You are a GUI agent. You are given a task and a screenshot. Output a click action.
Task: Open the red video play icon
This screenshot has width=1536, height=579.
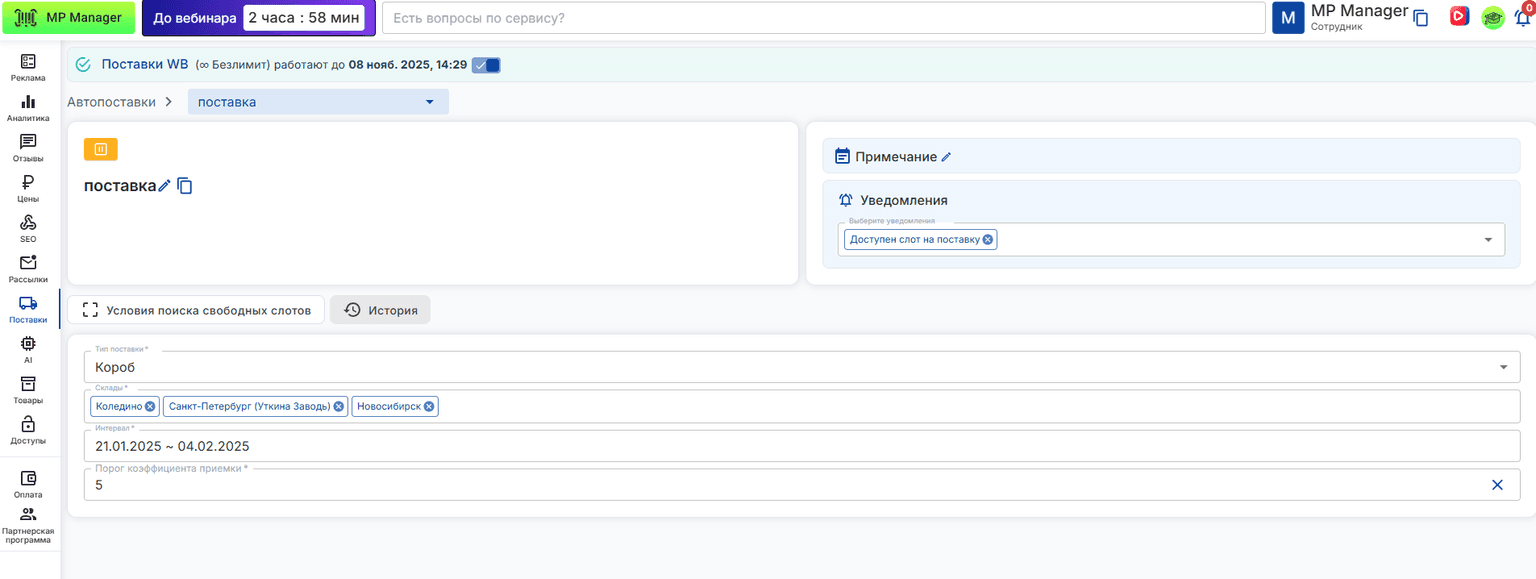1459,16
